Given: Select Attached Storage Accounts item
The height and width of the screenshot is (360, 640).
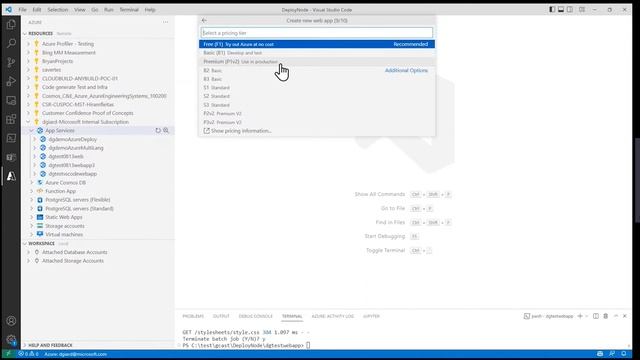Looking at the screenshot, I should pyautogui.click(x=73, y=261).
